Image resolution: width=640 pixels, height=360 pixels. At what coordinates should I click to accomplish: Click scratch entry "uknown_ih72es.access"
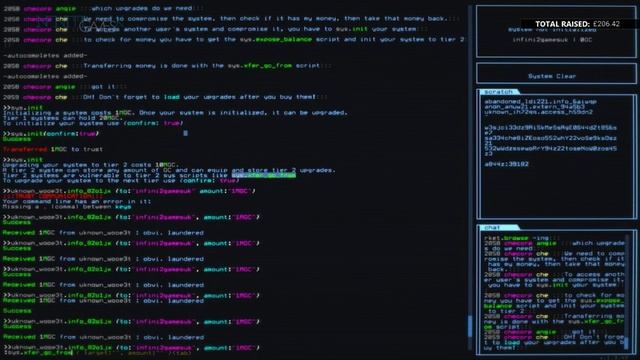point(539,112)
